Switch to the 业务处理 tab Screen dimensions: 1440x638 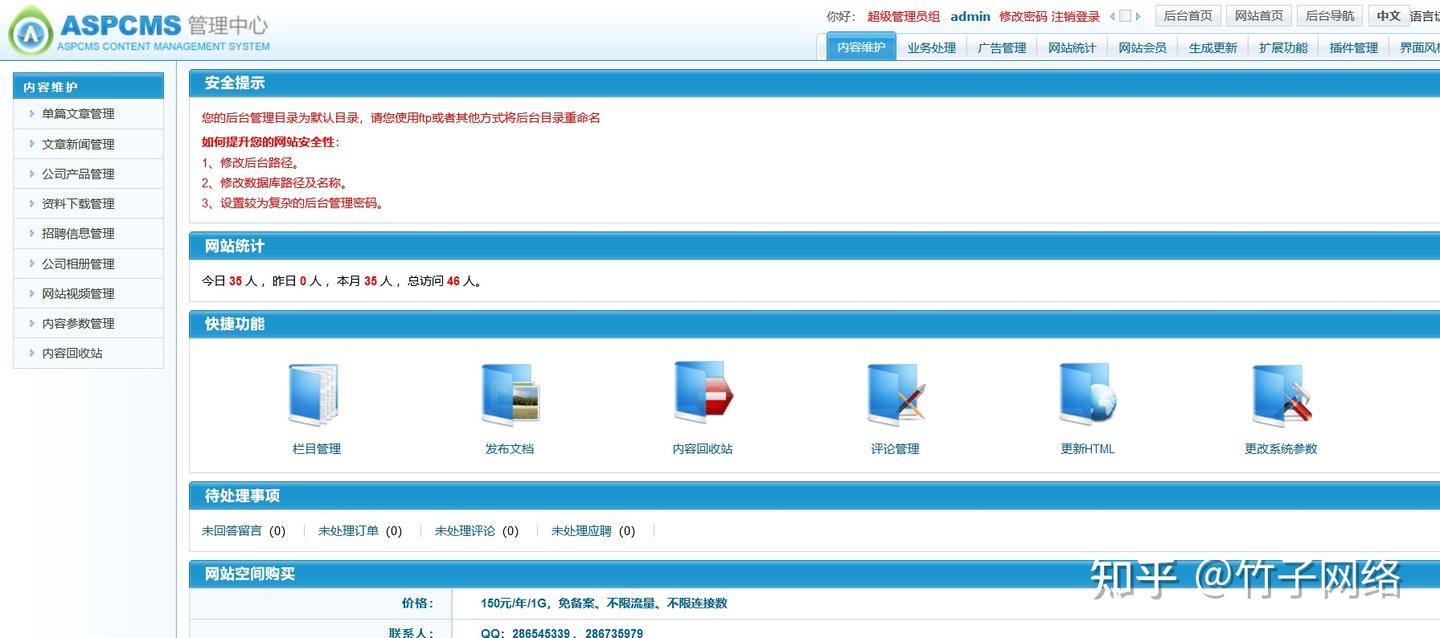point(932,47)
